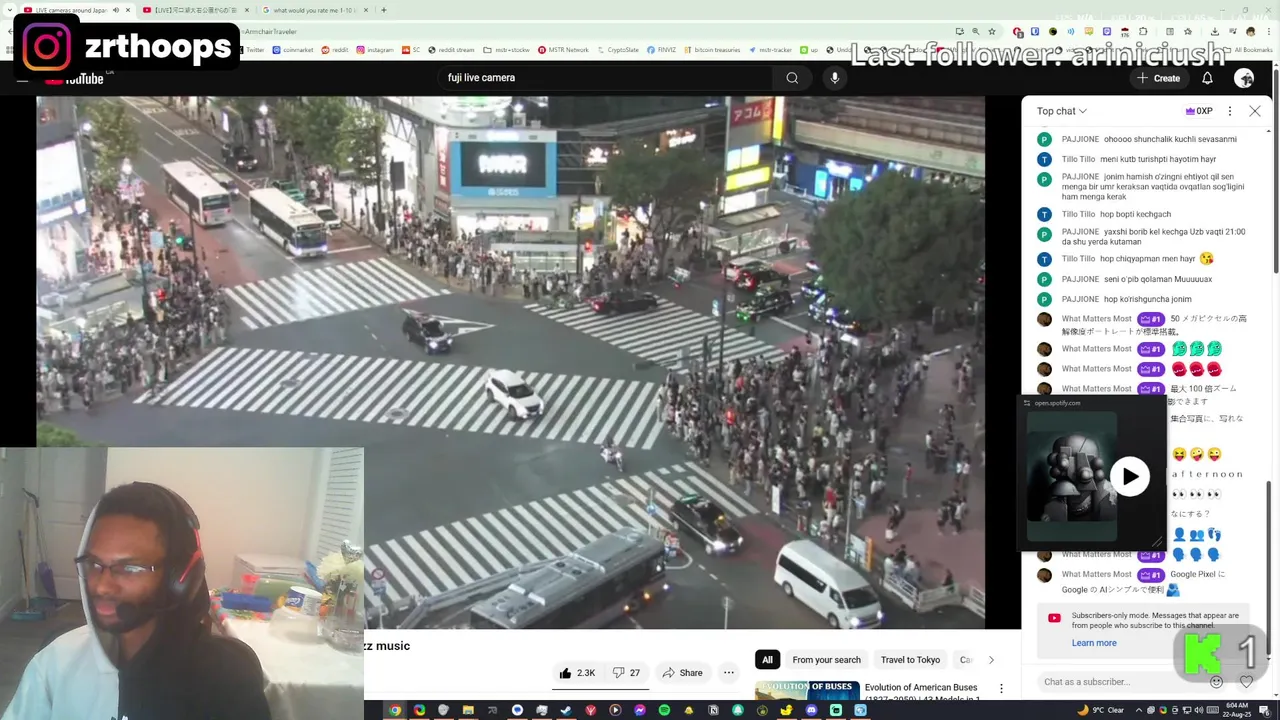Open the CryptoSlate bookmark

[618, 50]
